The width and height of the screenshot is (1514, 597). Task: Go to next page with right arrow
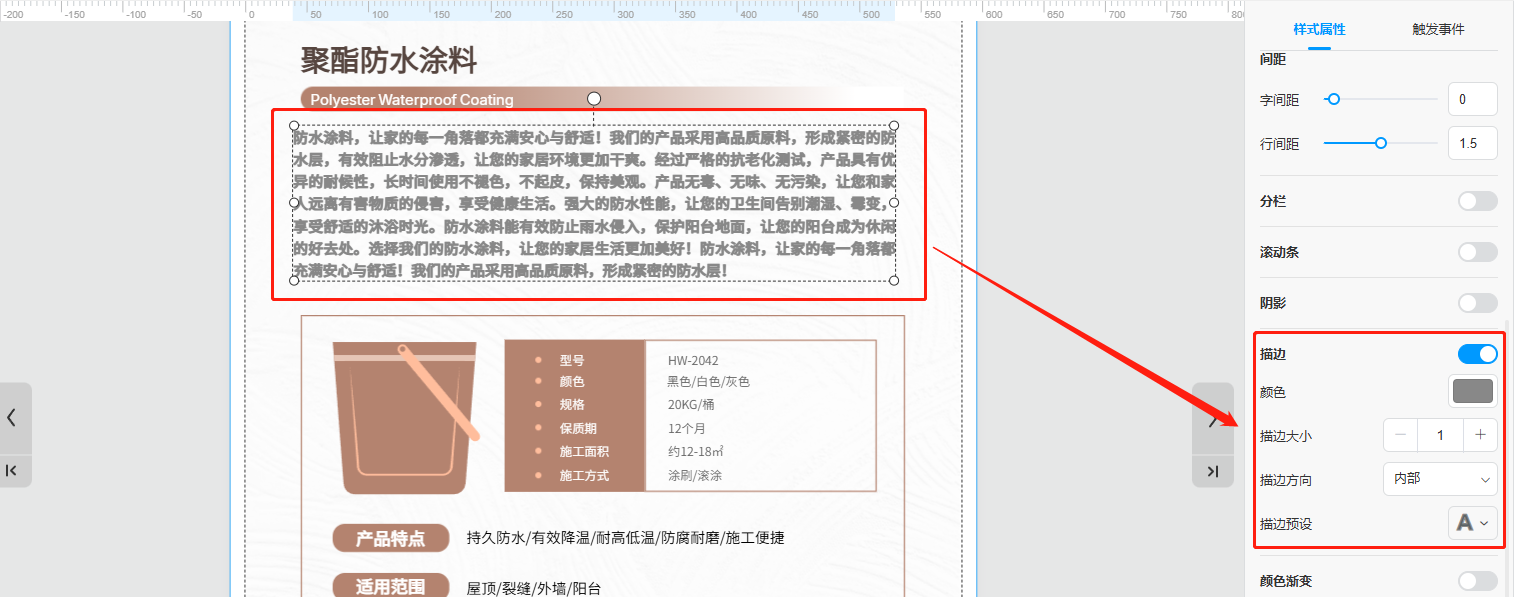tap(1212, 421)
